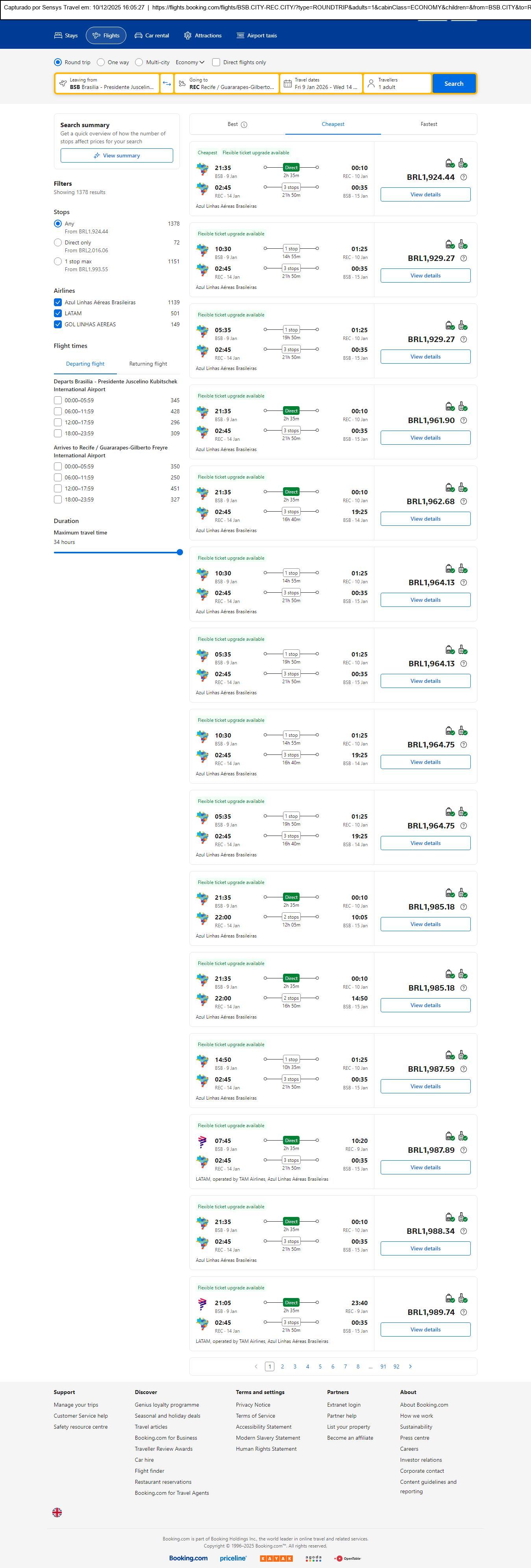The height and width of the screenshot is (1568, 531).
Task: Uncheck the LATAM airline filter
Action: click(x=58, y=313)
